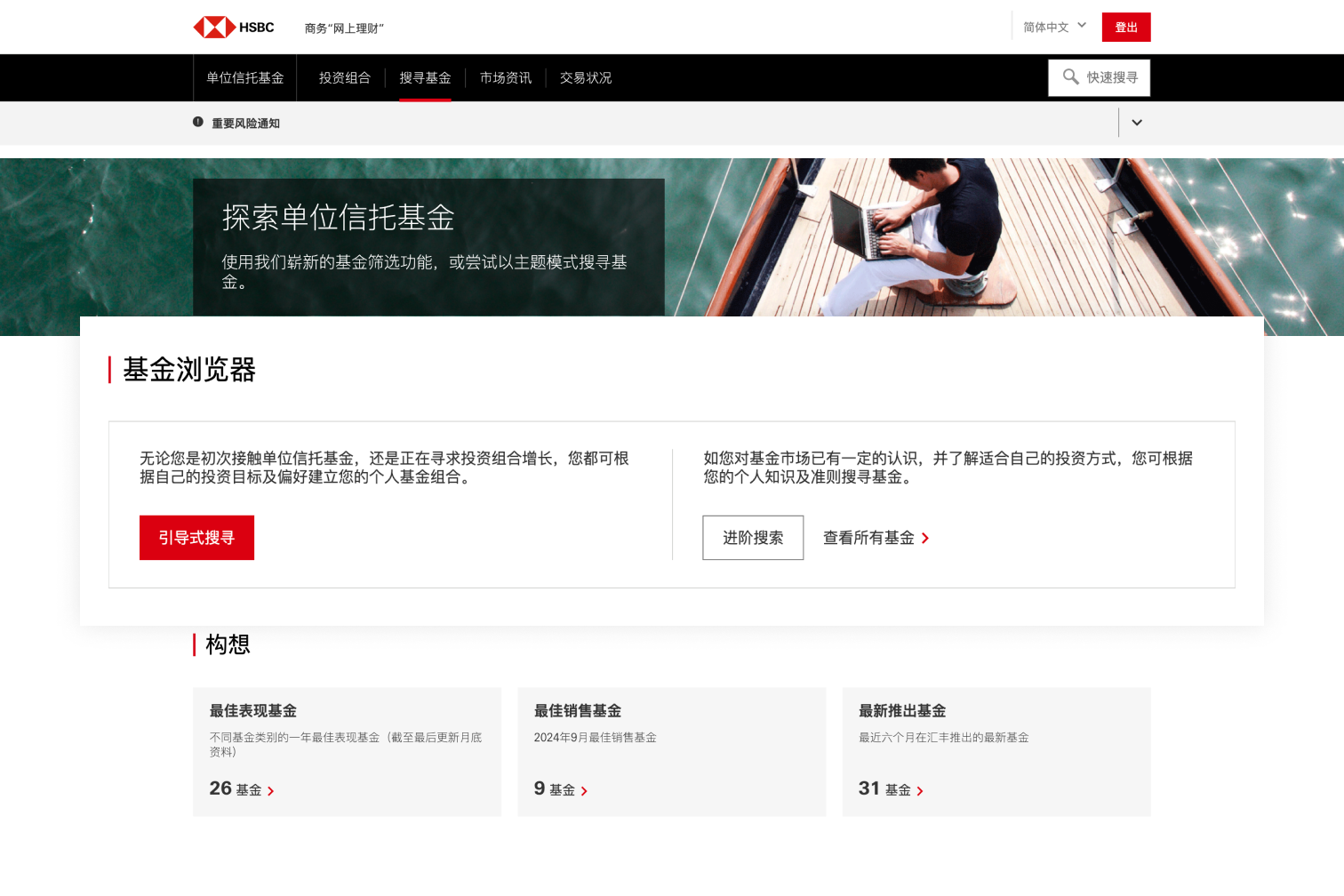Viewport: 1344px width, 896px height.
Task: Click the magnifier icon in quick search
Action: click(x=1071, y=77)
